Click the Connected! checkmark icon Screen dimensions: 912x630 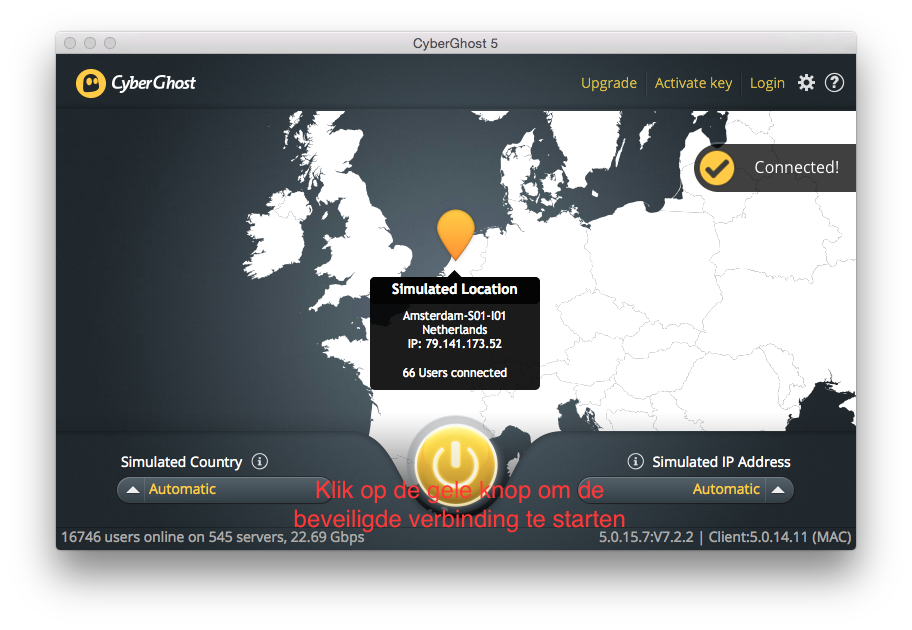click(x=716, y=168)
